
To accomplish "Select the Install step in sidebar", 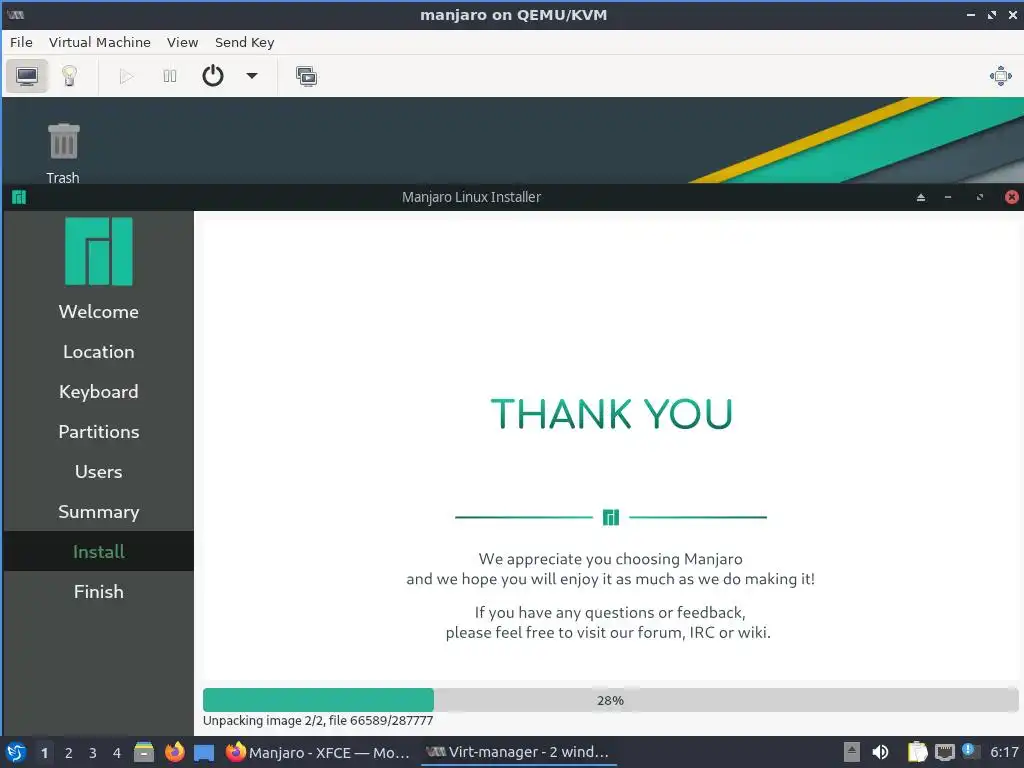I will click(99, 552).
